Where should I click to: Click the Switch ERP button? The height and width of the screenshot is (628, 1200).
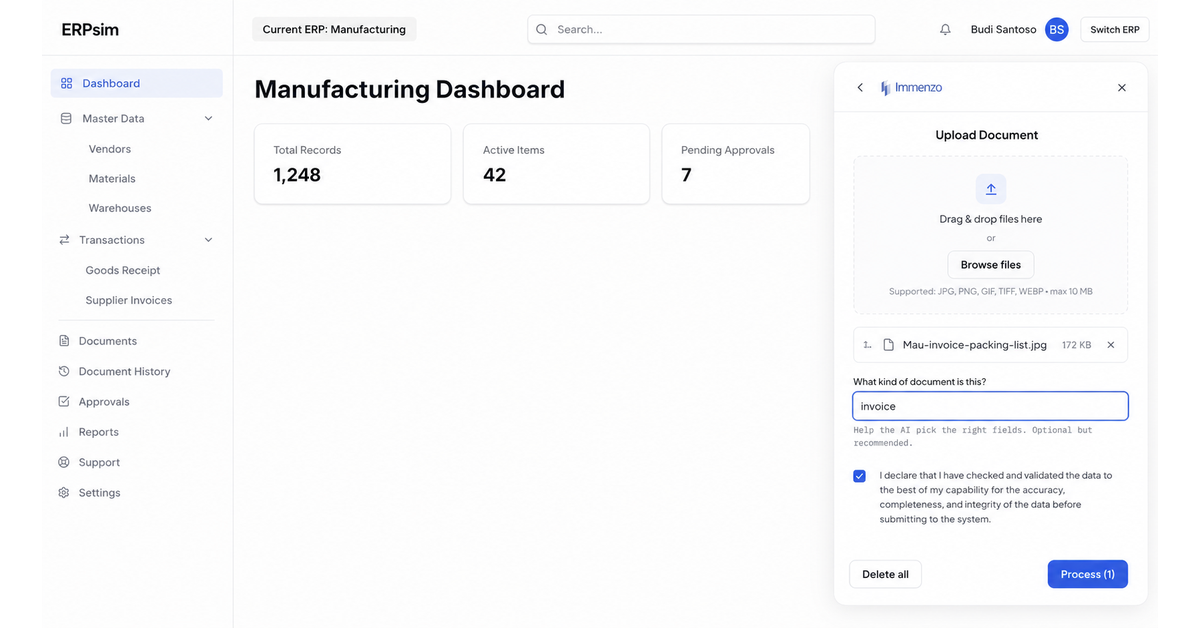(1115, 30)
